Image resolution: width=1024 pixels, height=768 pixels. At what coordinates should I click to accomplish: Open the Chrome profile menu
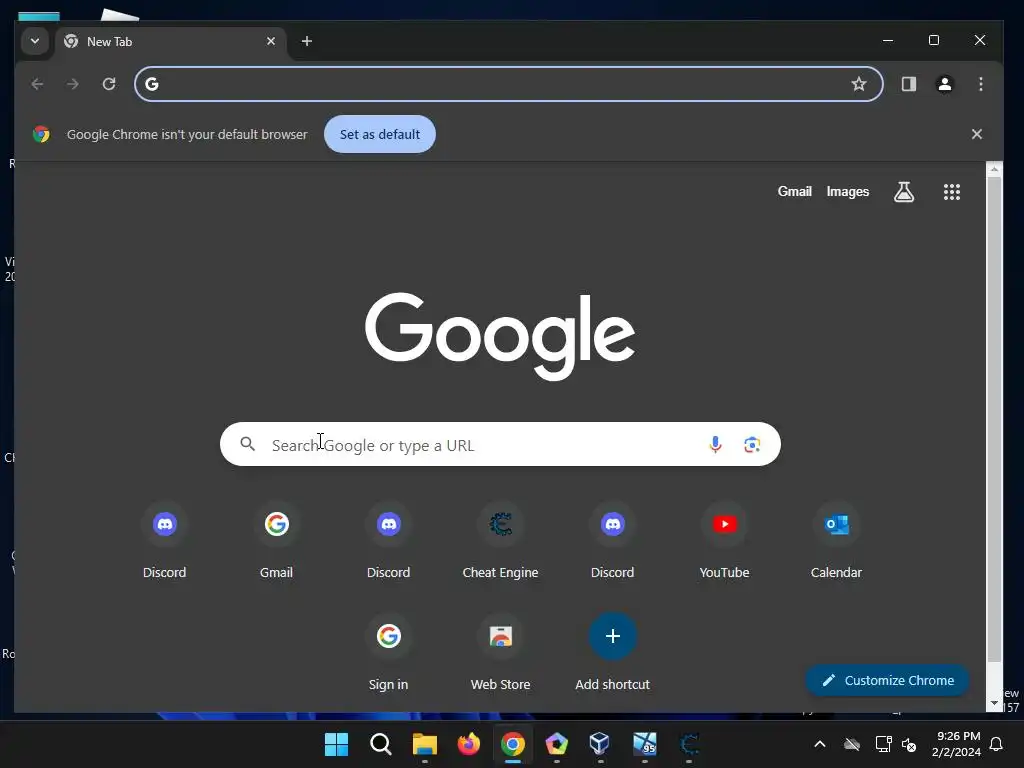click(944, 84)
